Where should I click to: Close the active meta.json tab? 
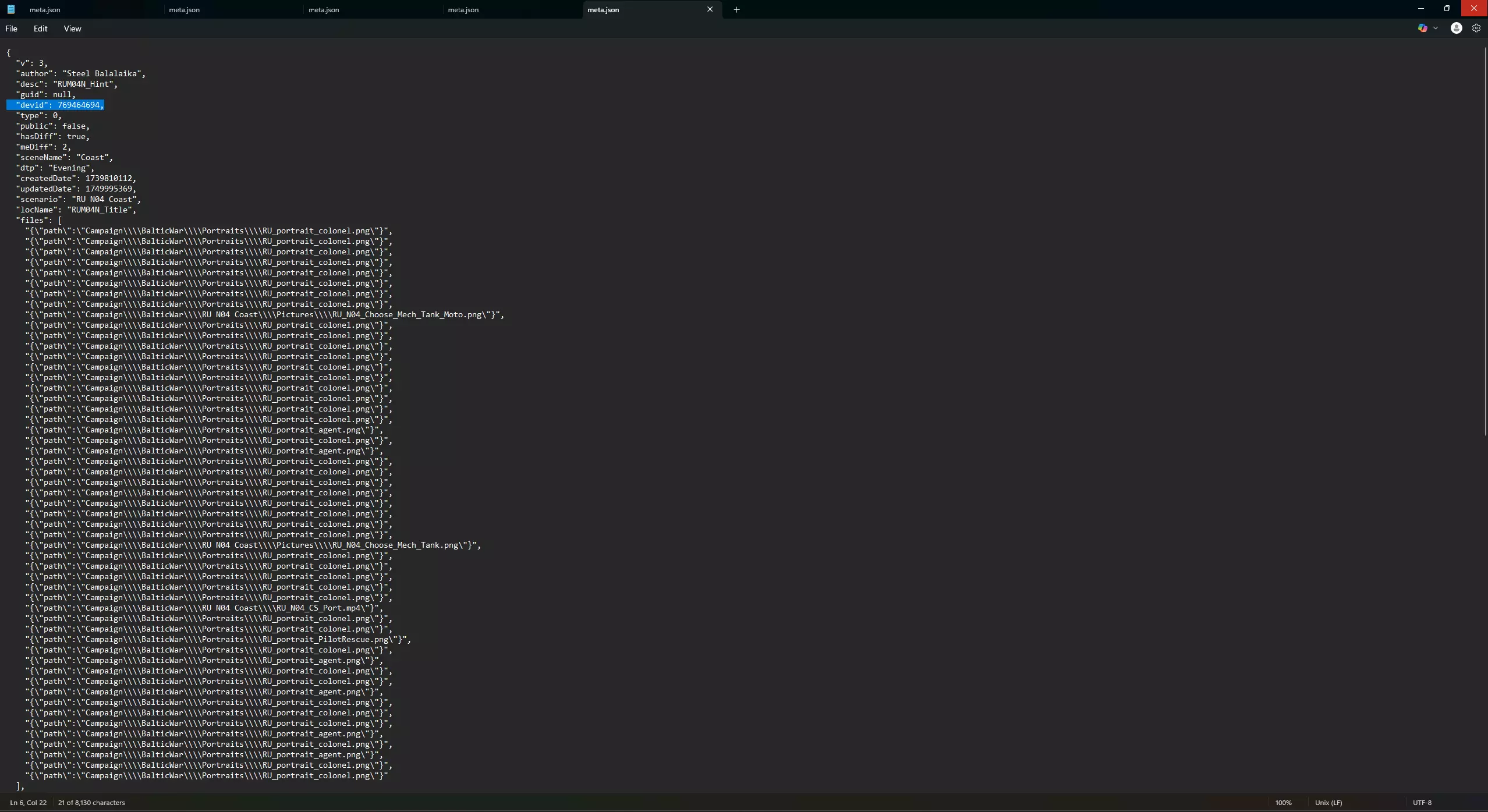point(710,9)
